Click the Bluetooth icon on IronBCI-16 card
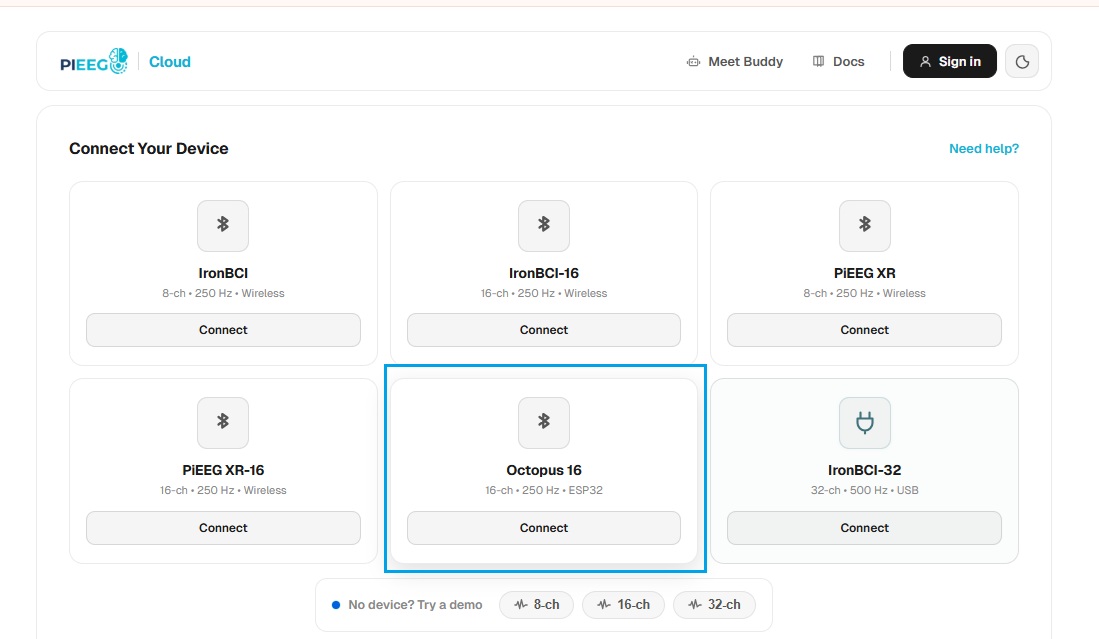 tap(544, 226)
